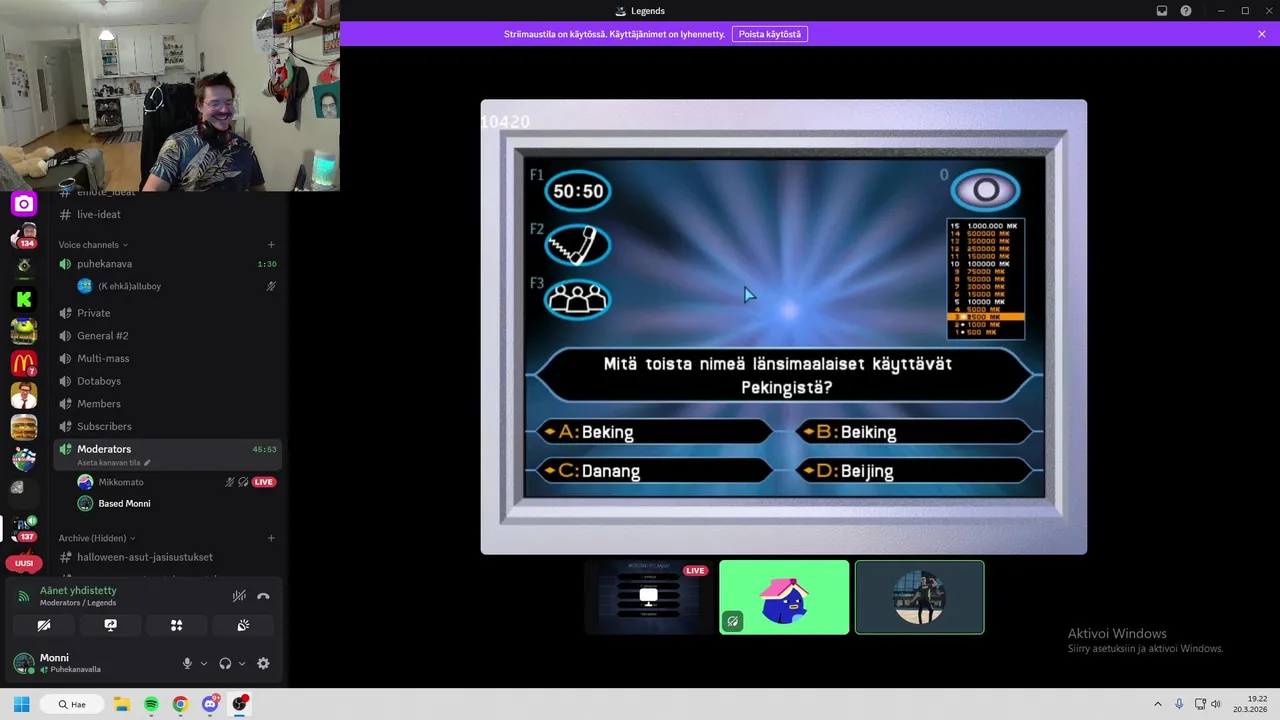This screenshot has height=720, width=1280.
Task: Open the purple camera server icon
Action: pos(24,204)
